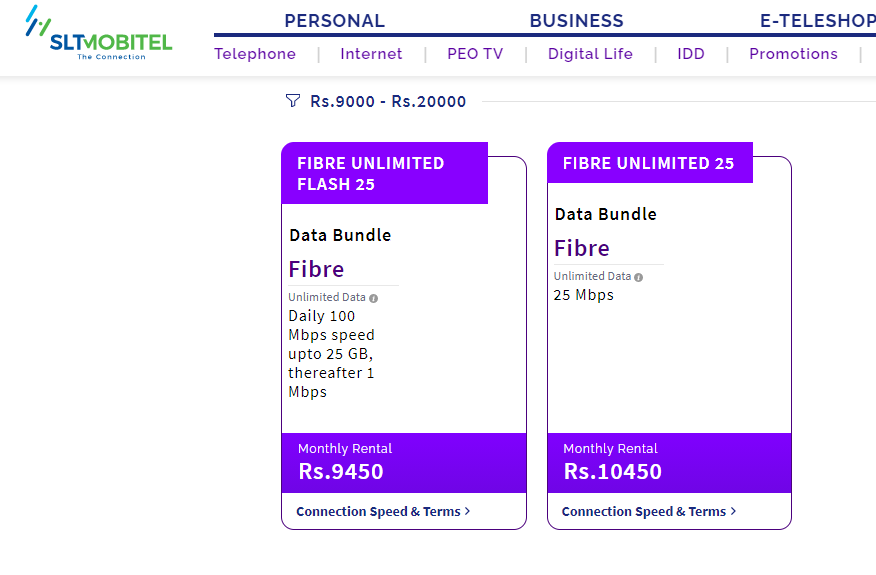Screen dimensions: 876x575
Task: Open the Promotions menu item
Action: point(793,54)
